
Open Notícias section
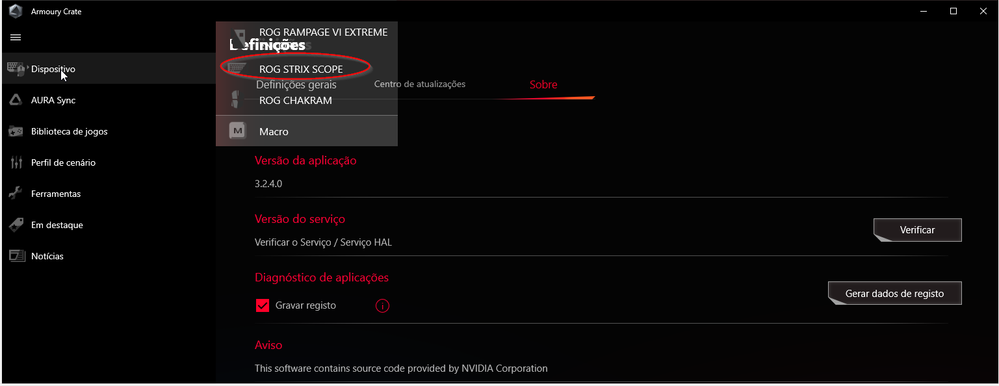pos(108,256)
